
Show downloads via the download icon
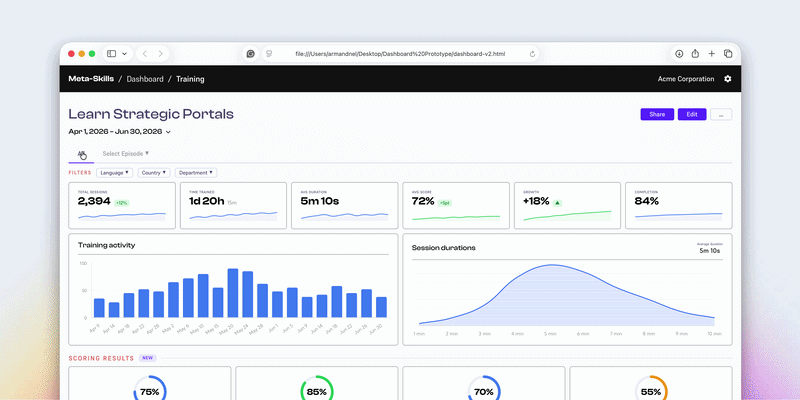click(679, 54)
